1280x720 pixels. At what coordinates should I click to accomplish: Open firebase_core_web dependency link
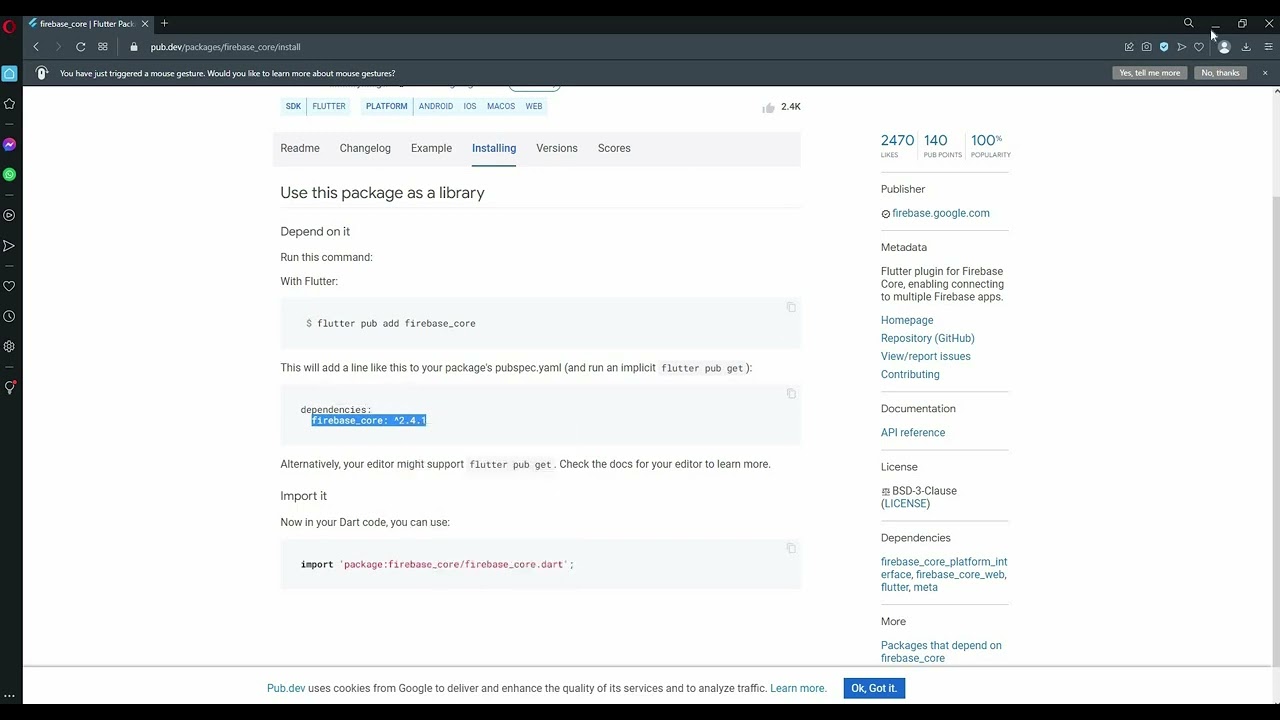pos(960,575)
